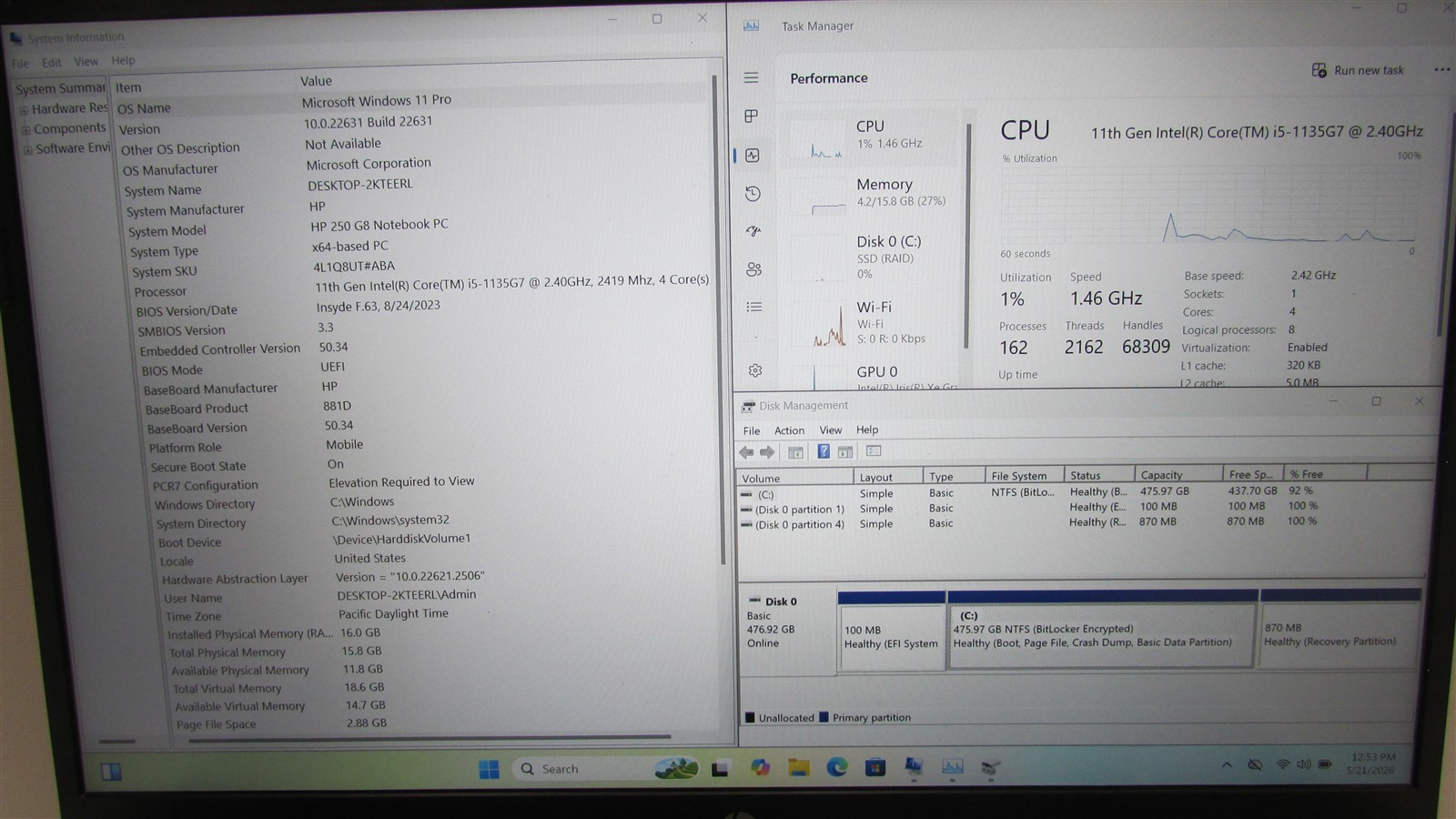Image resolution: width=1456 pixels, height=819 pixels.
Task: Show hidden system tray icons chevron
Action: (1227, 765)
